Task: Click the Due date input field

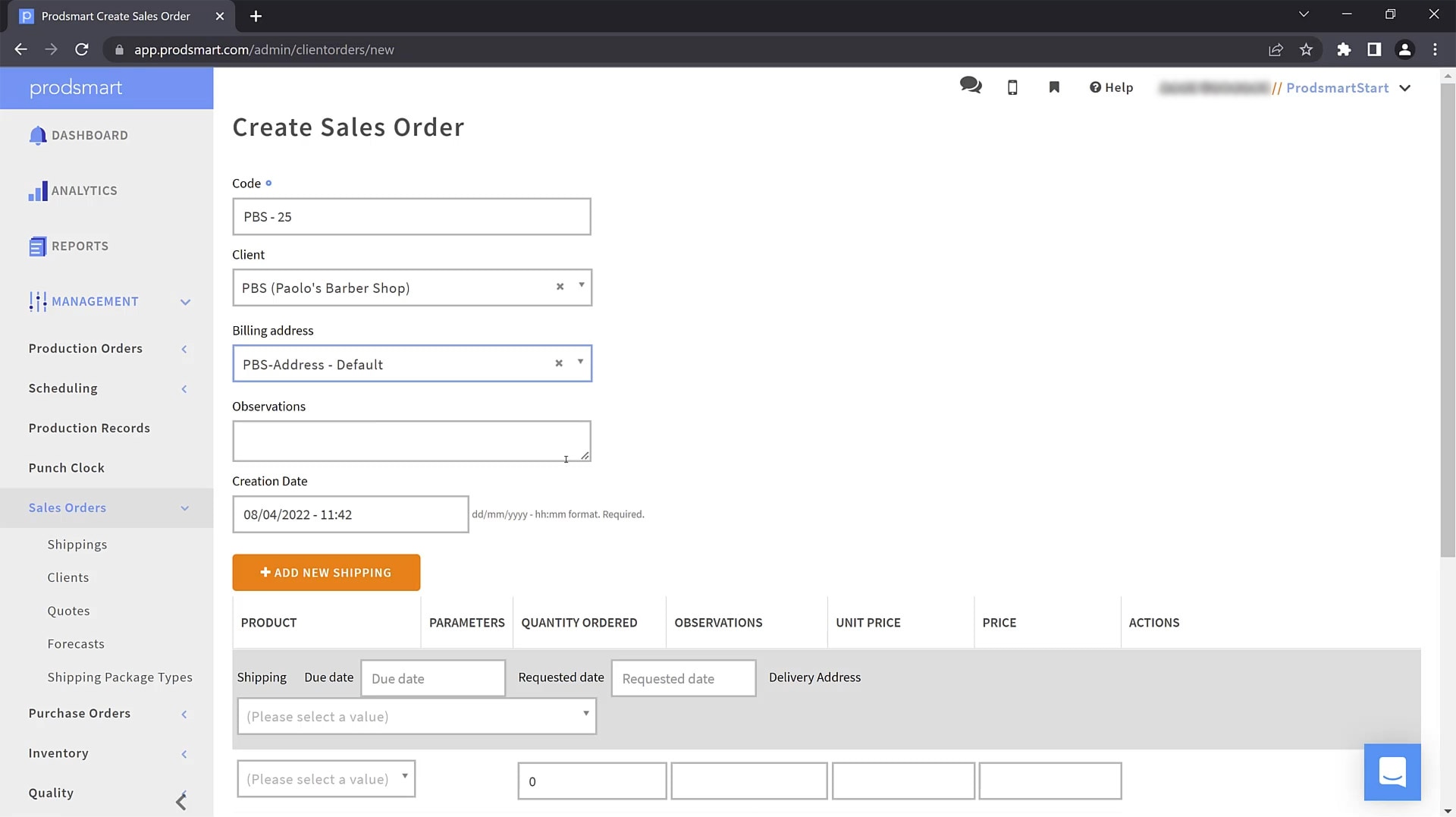Action: 432,679
